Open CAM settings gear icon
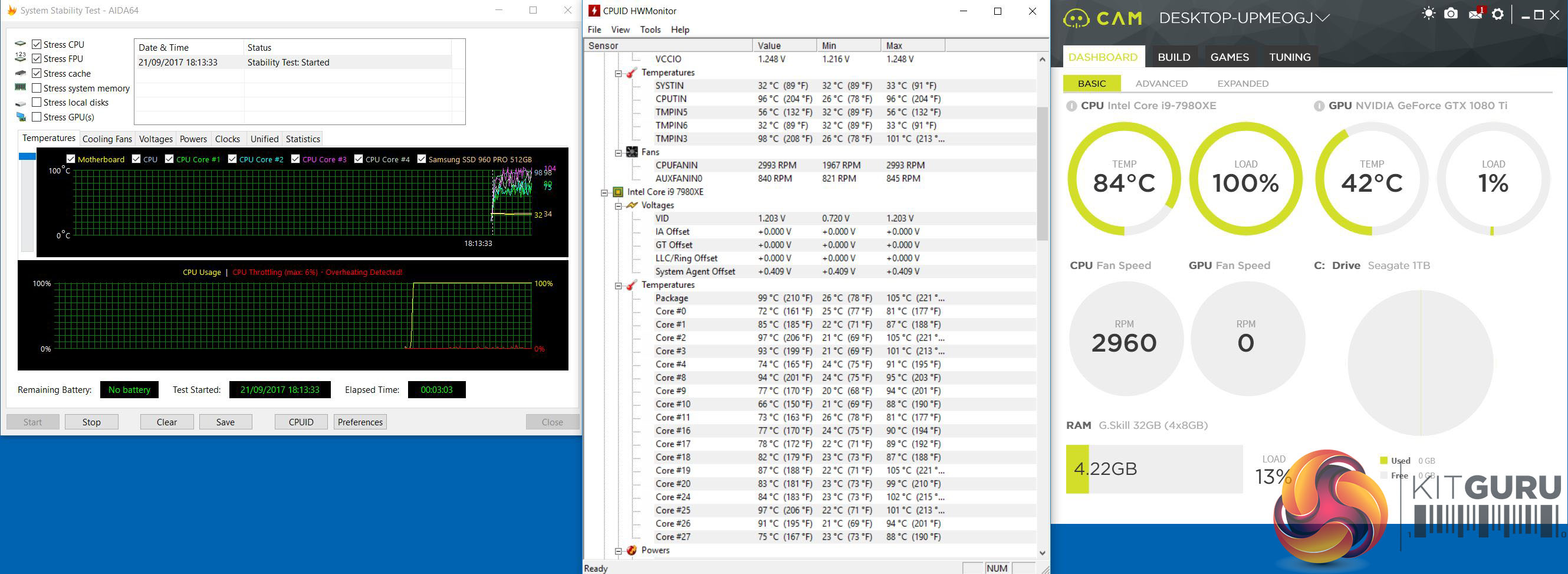 pos(1497,14)
